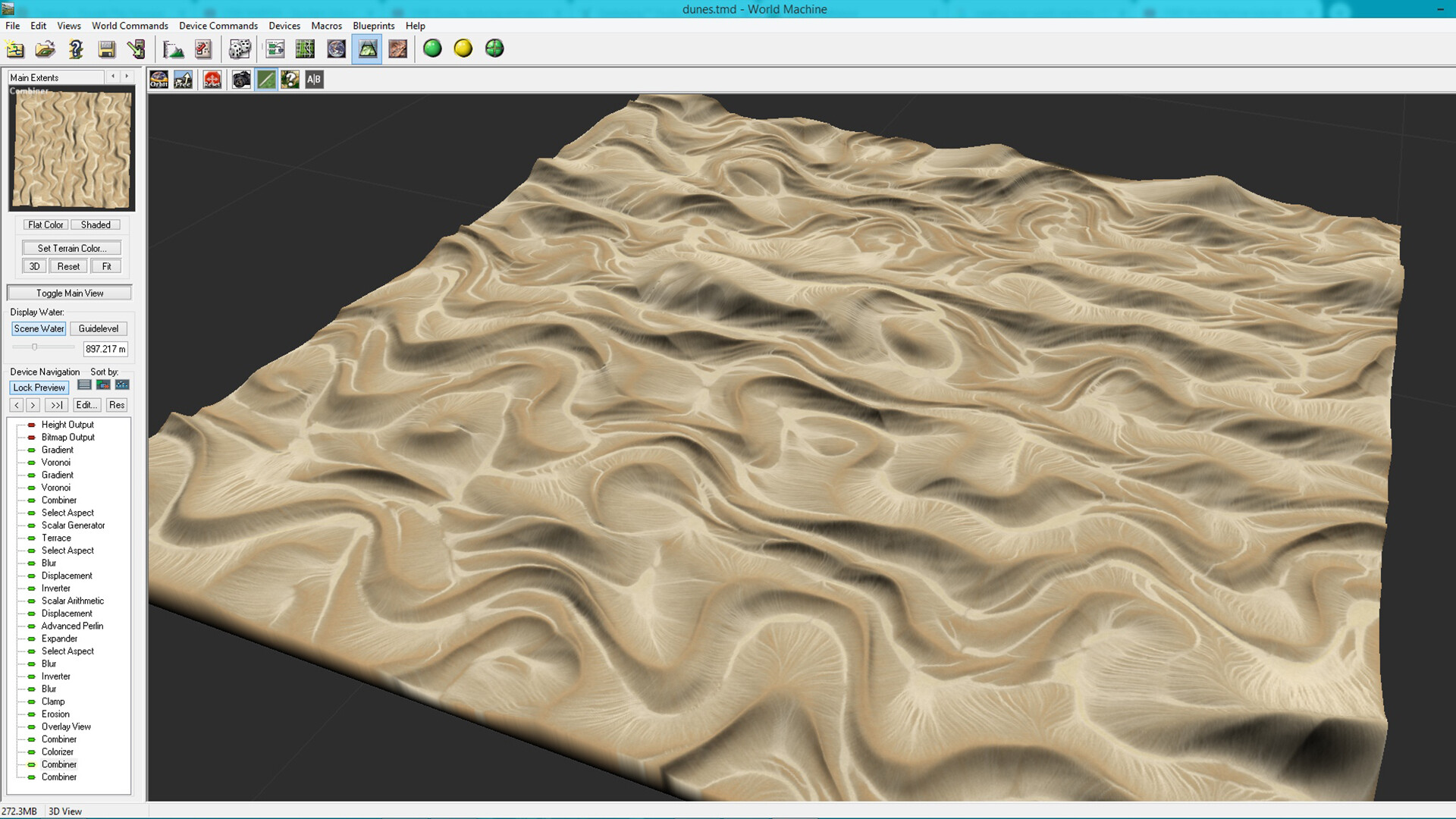This screenshot has width=1456, height=819.
Task: Toggle the Scene Water display button
Action: [39, 329]
